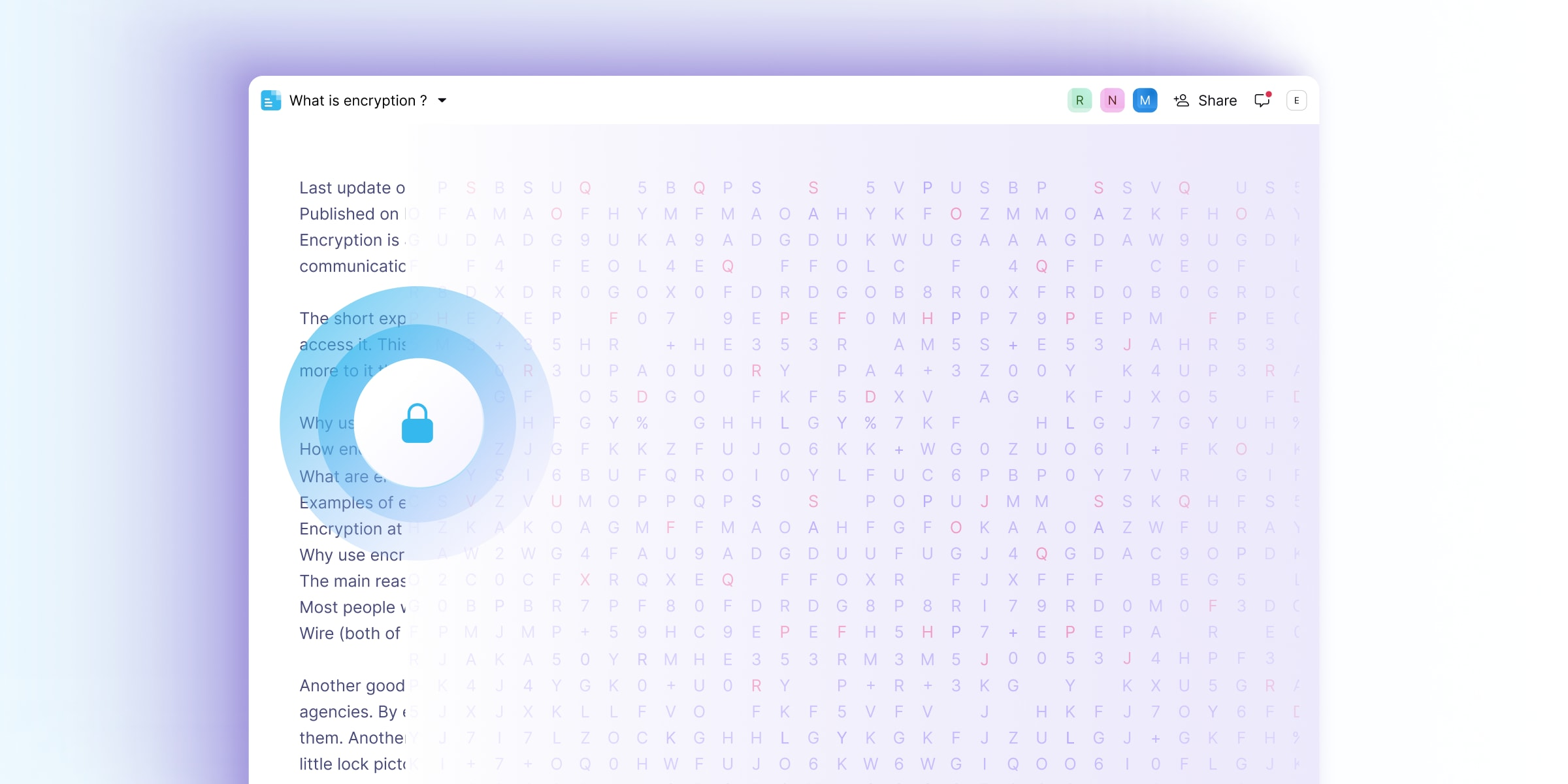The image size is (1568, 784).
Task: Click the 'Most people' paragraph line
Action: 353,607
